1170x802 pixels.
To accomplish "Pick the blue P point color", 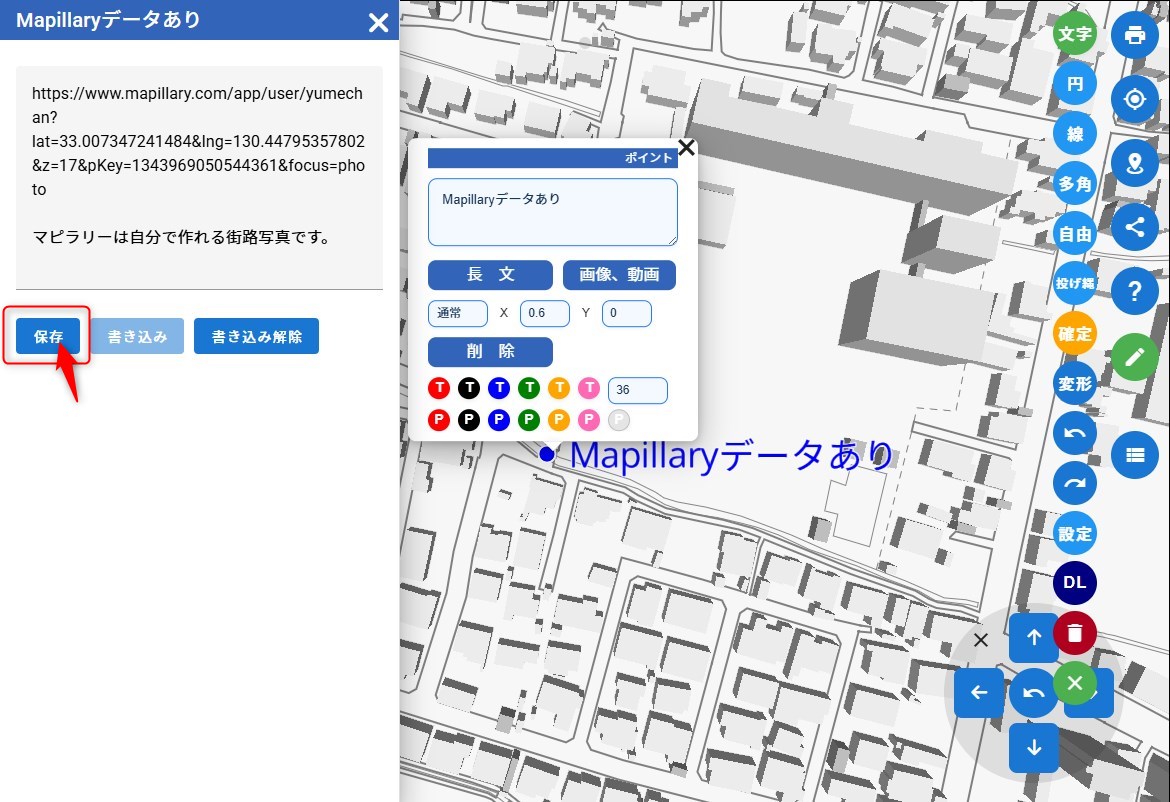I will coord(499,420).
